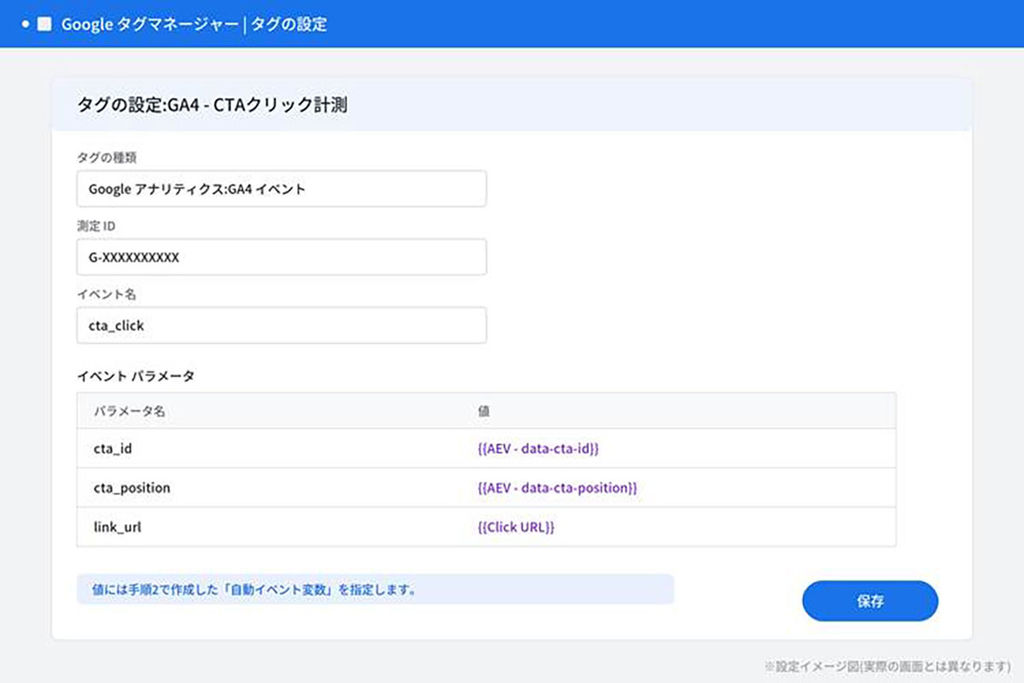This screenshot has width=1024, height=683.
Task: Click the イベント パラメータ section label
Action: [136, 376]
